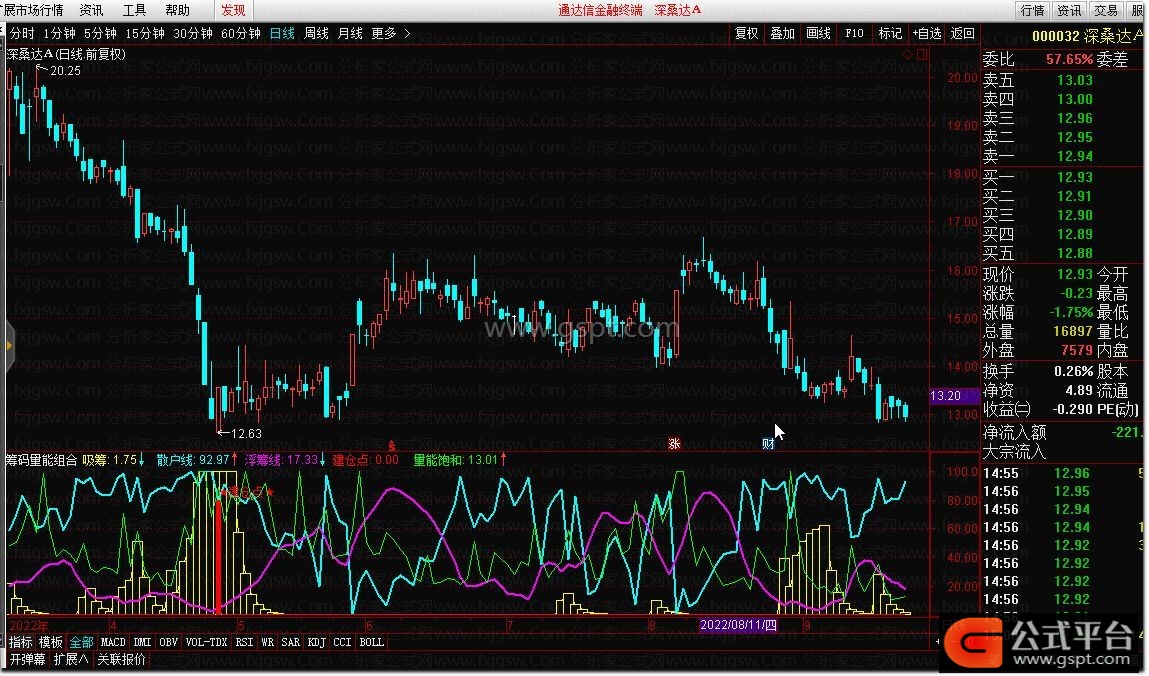Image resolution: width=1149 pixels, height=676 pixels.
Task: Click the 卖一 price 12.94
Action: [1075, 157]
